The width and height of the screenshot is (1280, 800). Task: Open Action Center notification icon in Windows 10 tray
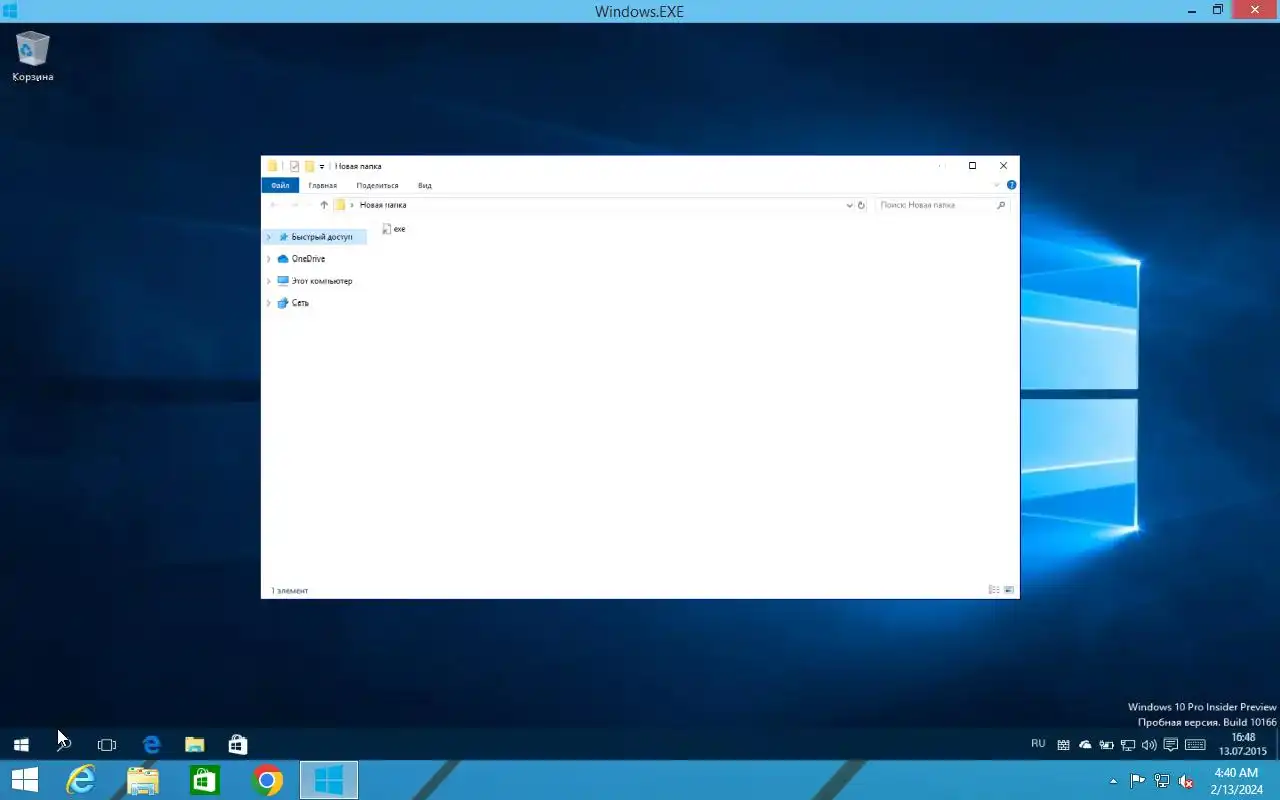(x=1171, y=745)
